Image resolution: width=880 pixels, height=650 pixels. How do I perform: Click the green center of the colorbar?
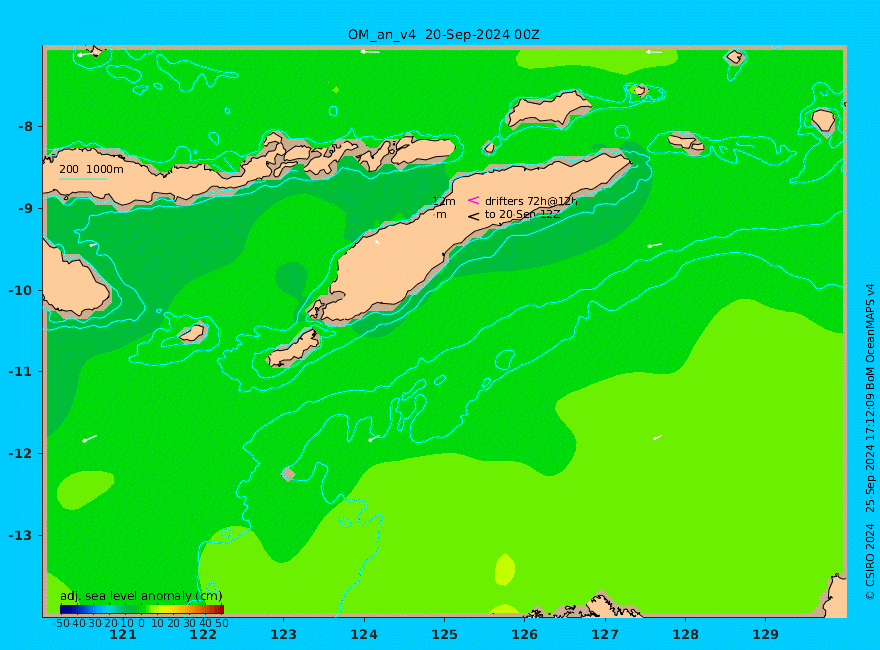[x=141, y=610]
